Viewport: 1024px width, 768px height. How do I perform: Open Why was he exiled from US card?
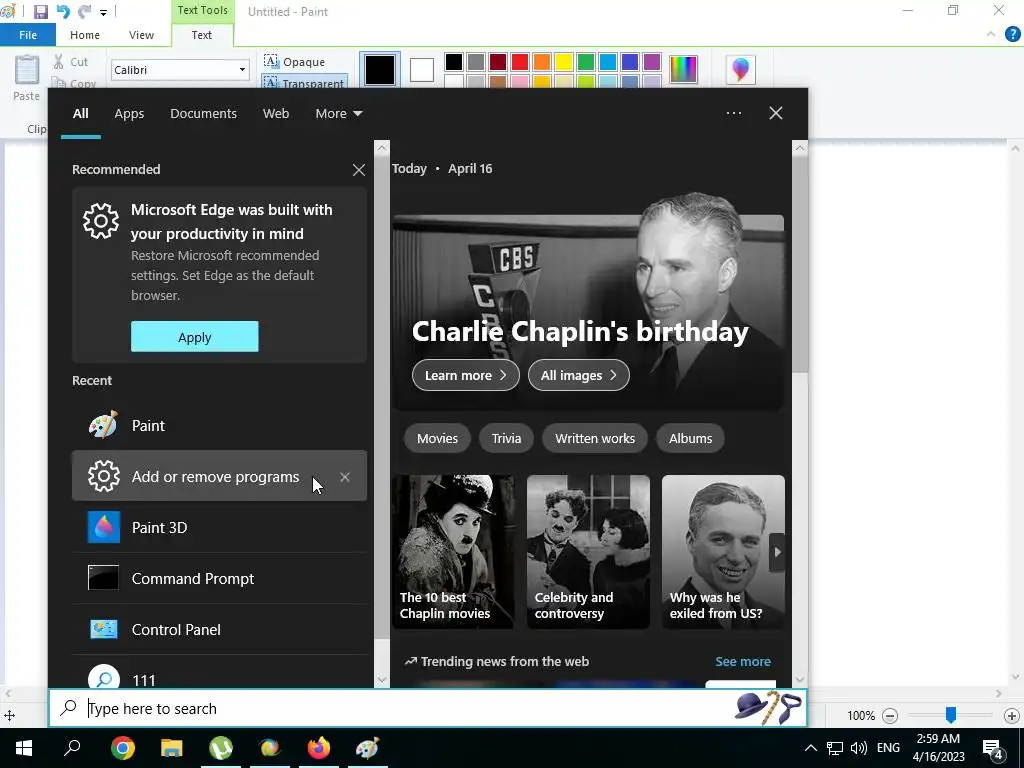click(723, 552)
